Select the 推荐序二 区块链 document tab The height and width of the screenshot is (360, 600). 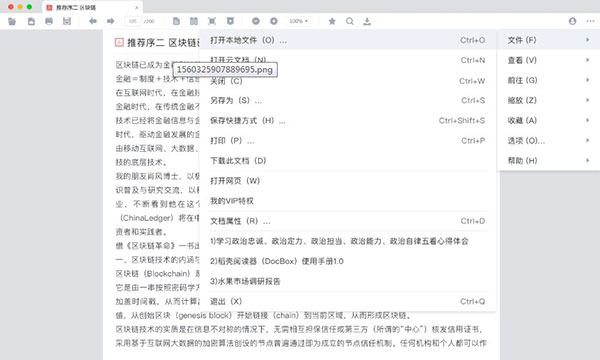92,7
